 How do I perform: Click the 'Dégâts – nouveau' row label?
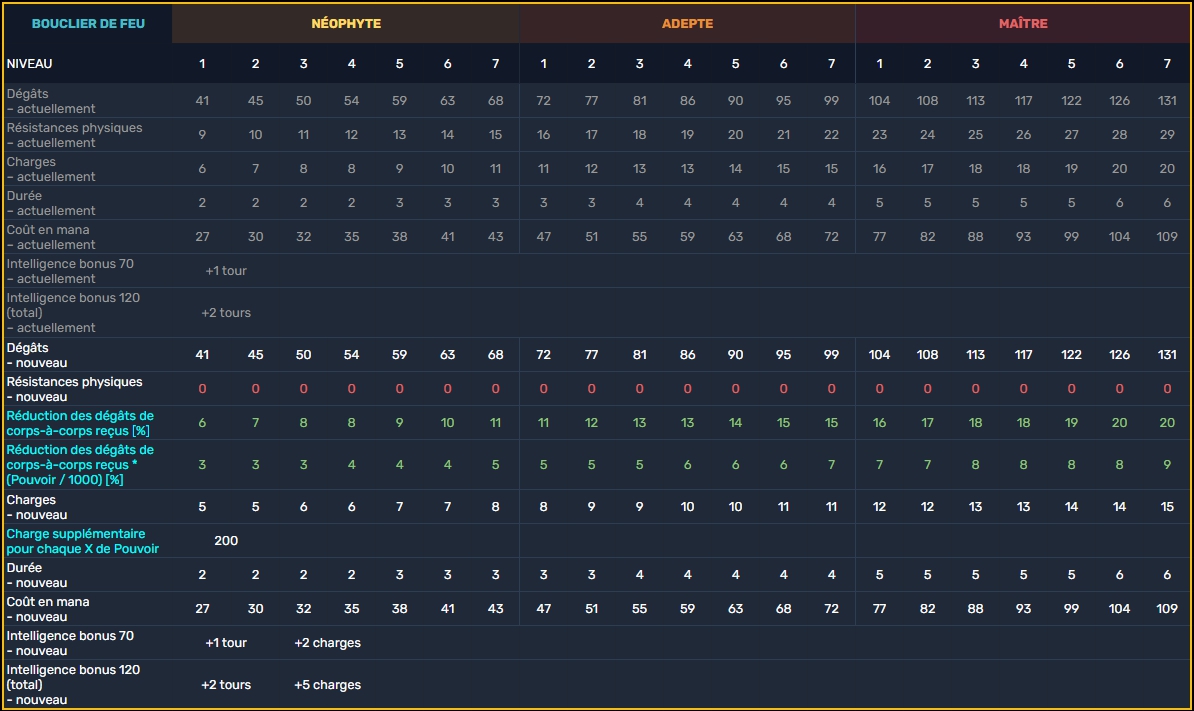point(37,355)
